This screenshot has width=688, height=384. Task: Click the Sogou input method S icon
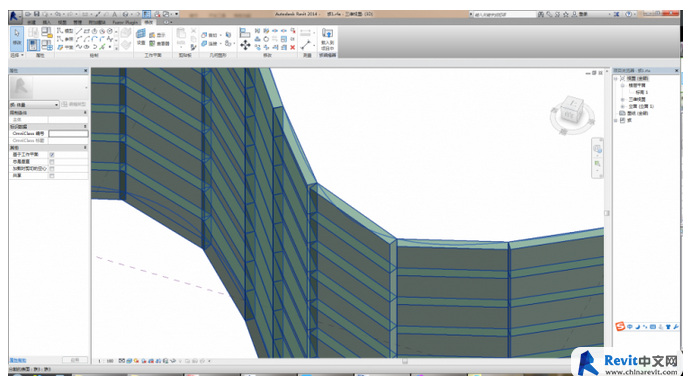620,327
